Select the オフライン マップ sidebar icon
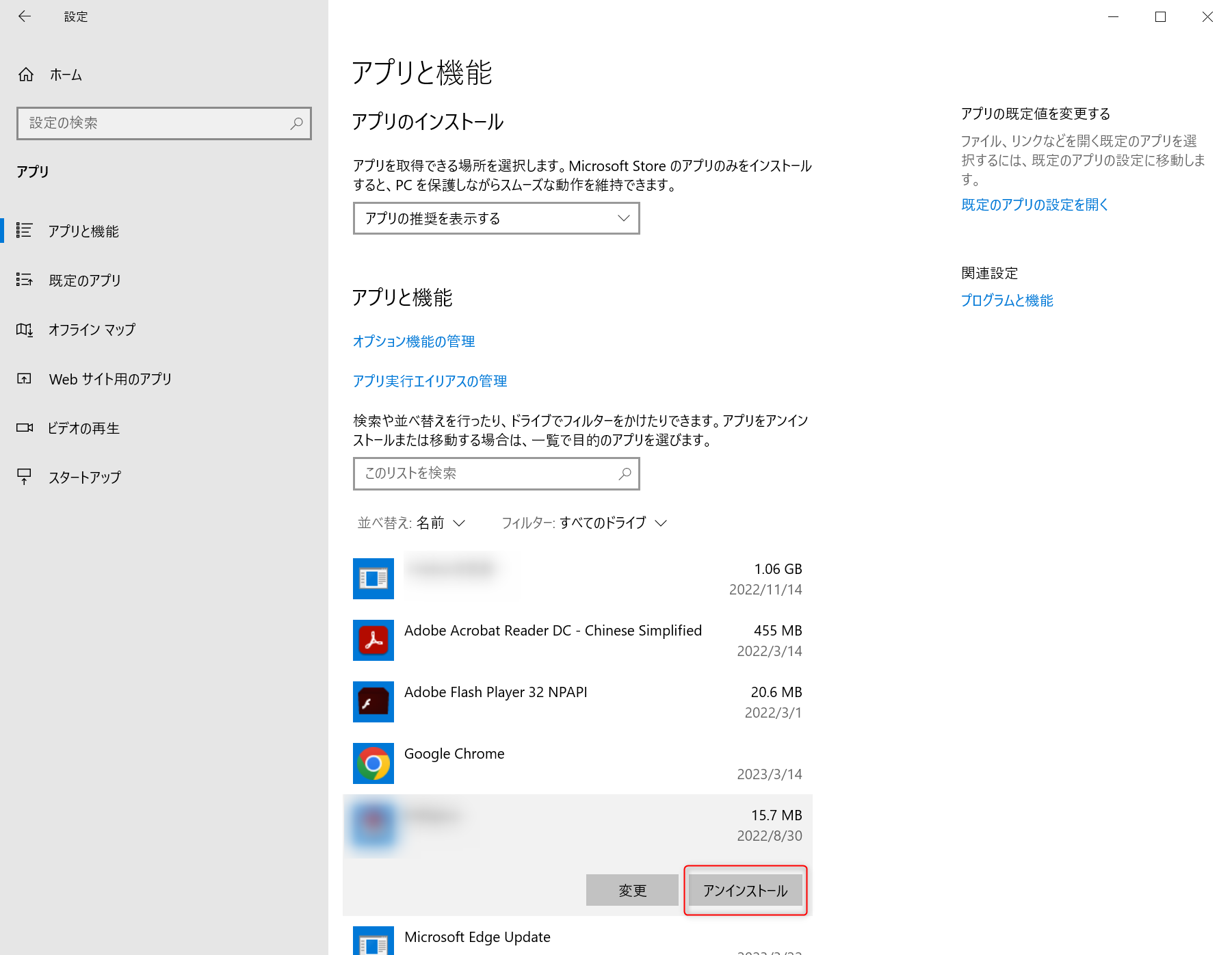Image resolution: width=1232 pixels, height=955 pixels. pos(25,329)
